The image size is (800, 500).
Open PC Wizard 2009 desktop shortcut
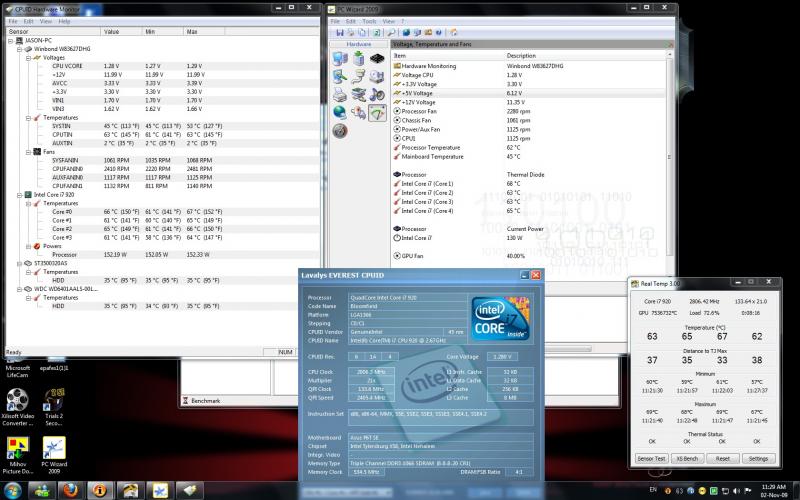coord(54,455)
